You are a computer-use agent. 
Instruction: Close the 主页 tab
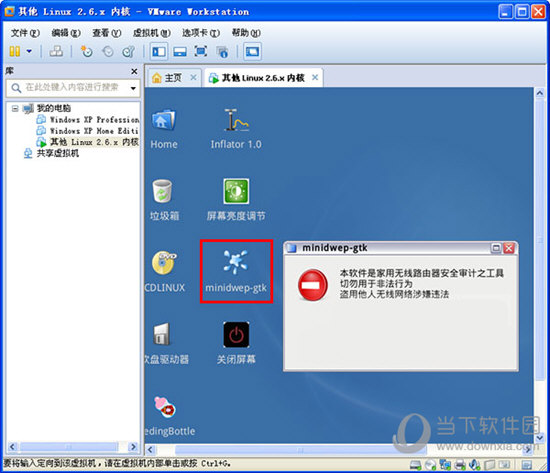[x=193, y=77]
